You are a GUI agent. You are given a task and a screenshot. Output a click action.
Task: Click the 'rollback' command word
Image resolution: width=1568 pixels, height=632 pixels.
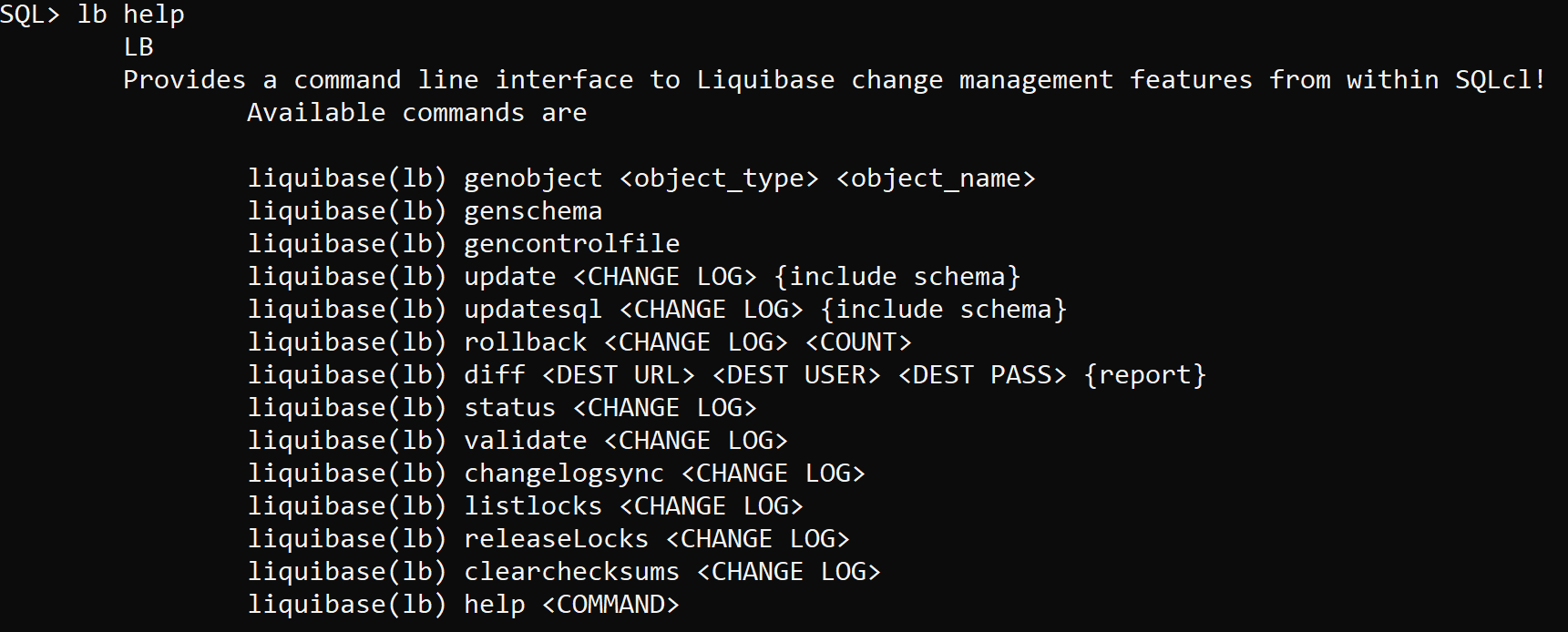point(526,342)
